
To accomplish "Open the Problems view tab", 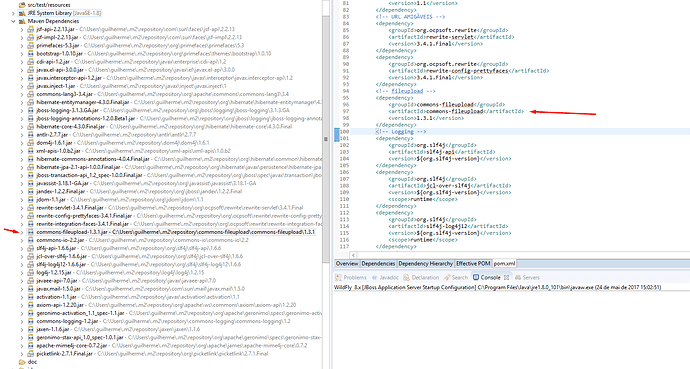I will pyautogui.click(x=351, y=278).
